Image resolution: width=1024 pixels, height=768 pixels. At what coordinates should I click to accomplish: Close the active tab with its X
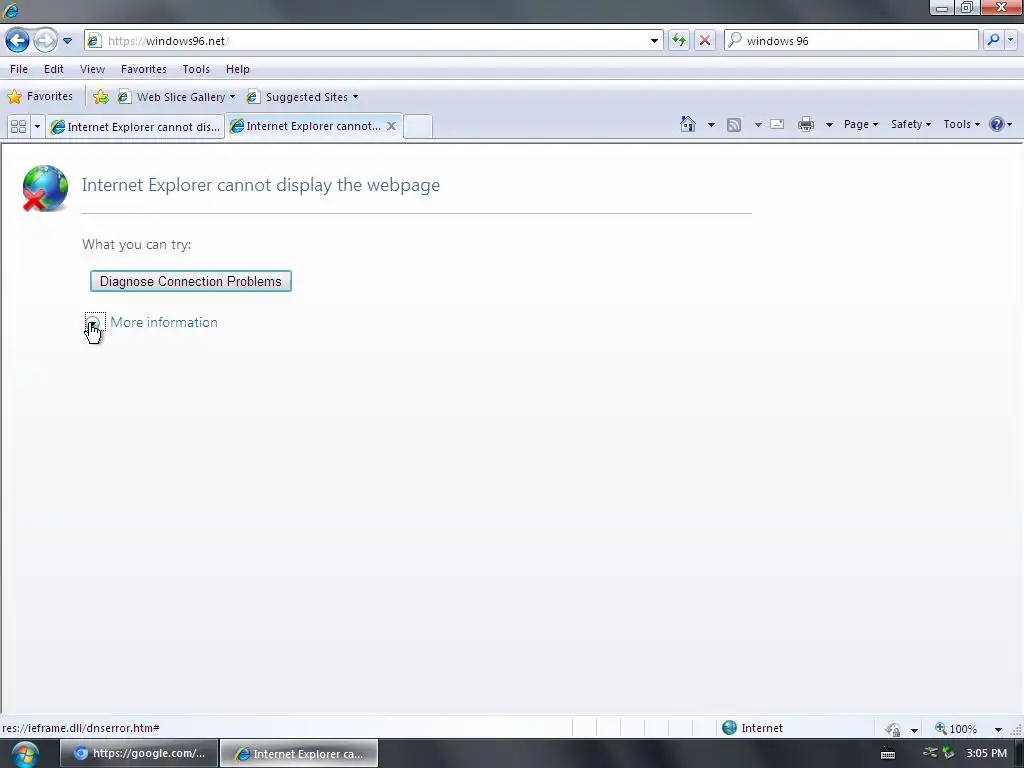tap(391, 126)
